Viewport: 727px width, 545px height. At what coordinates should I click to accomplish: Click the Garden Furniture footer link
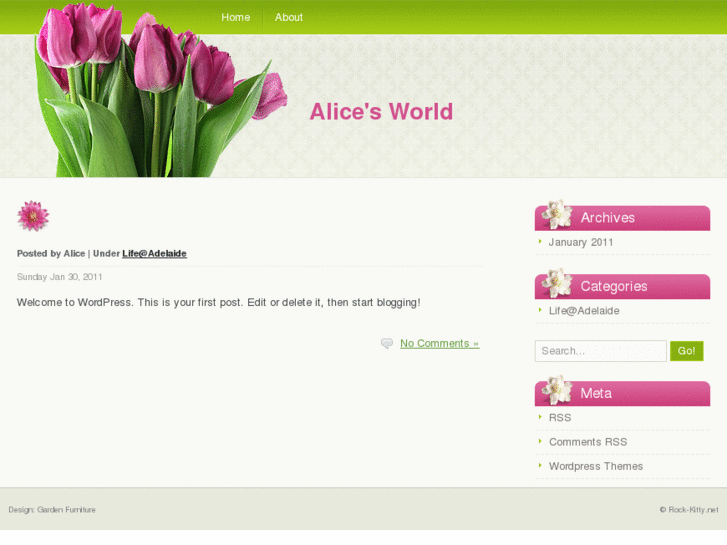coord(66,510)
